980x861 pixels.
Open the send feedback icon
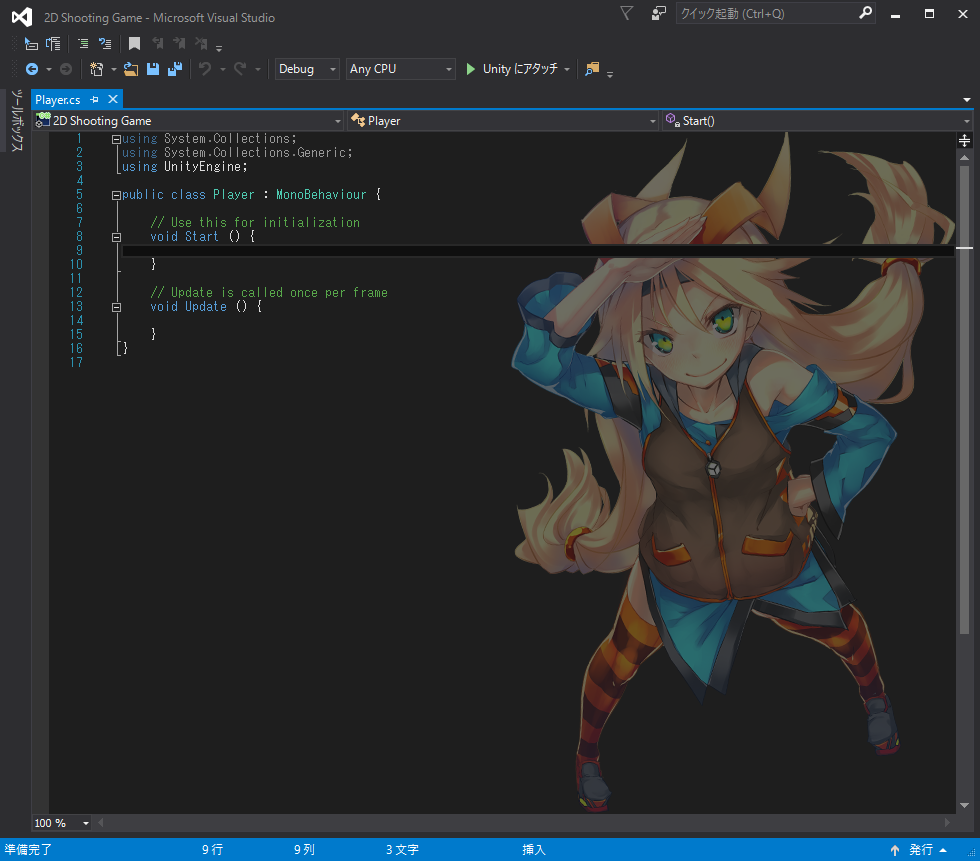click(x=659, y=13)
